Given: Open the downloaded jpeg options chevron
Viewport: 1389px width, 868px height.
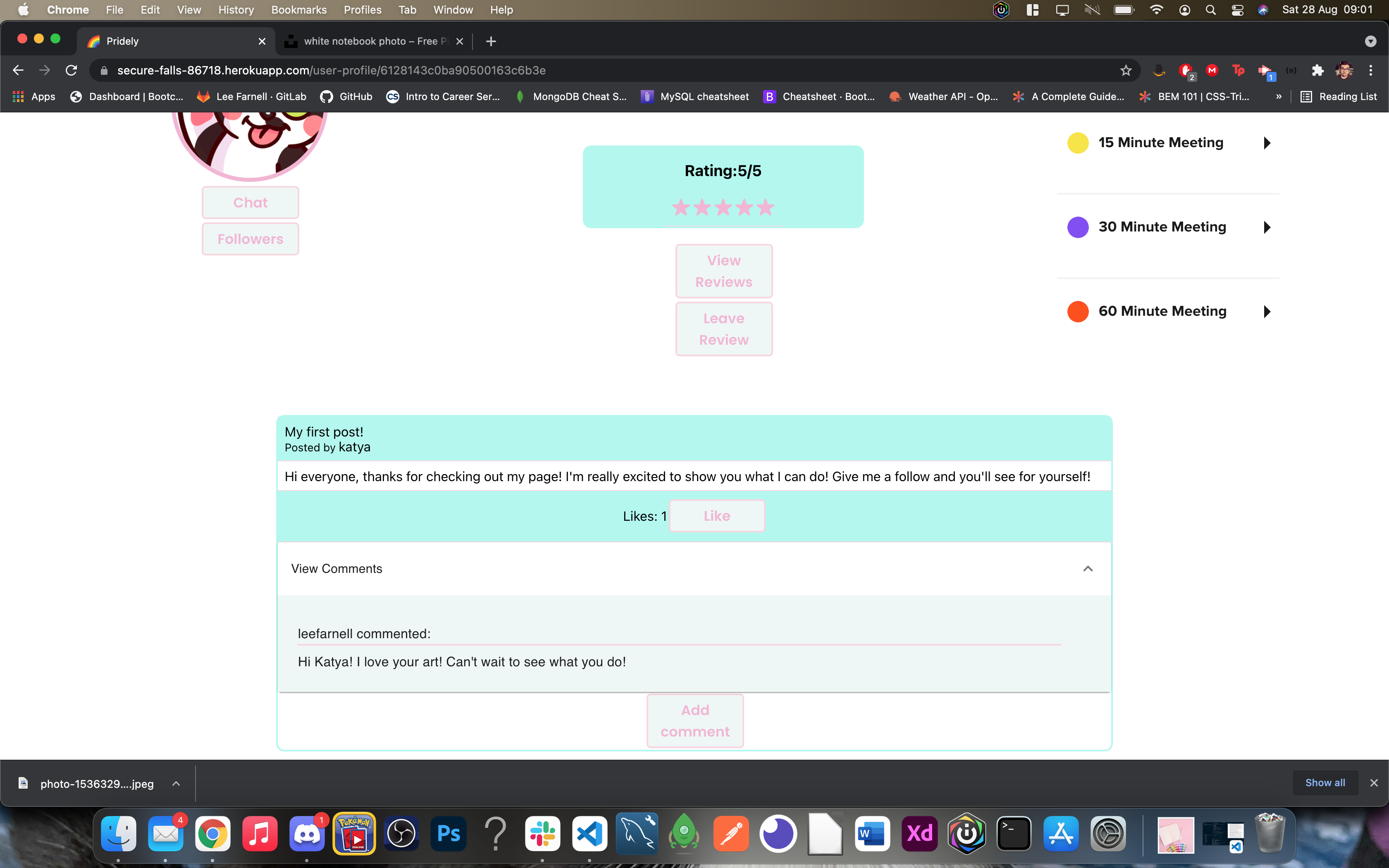Looking at the screenshot, I should point(176,784).
